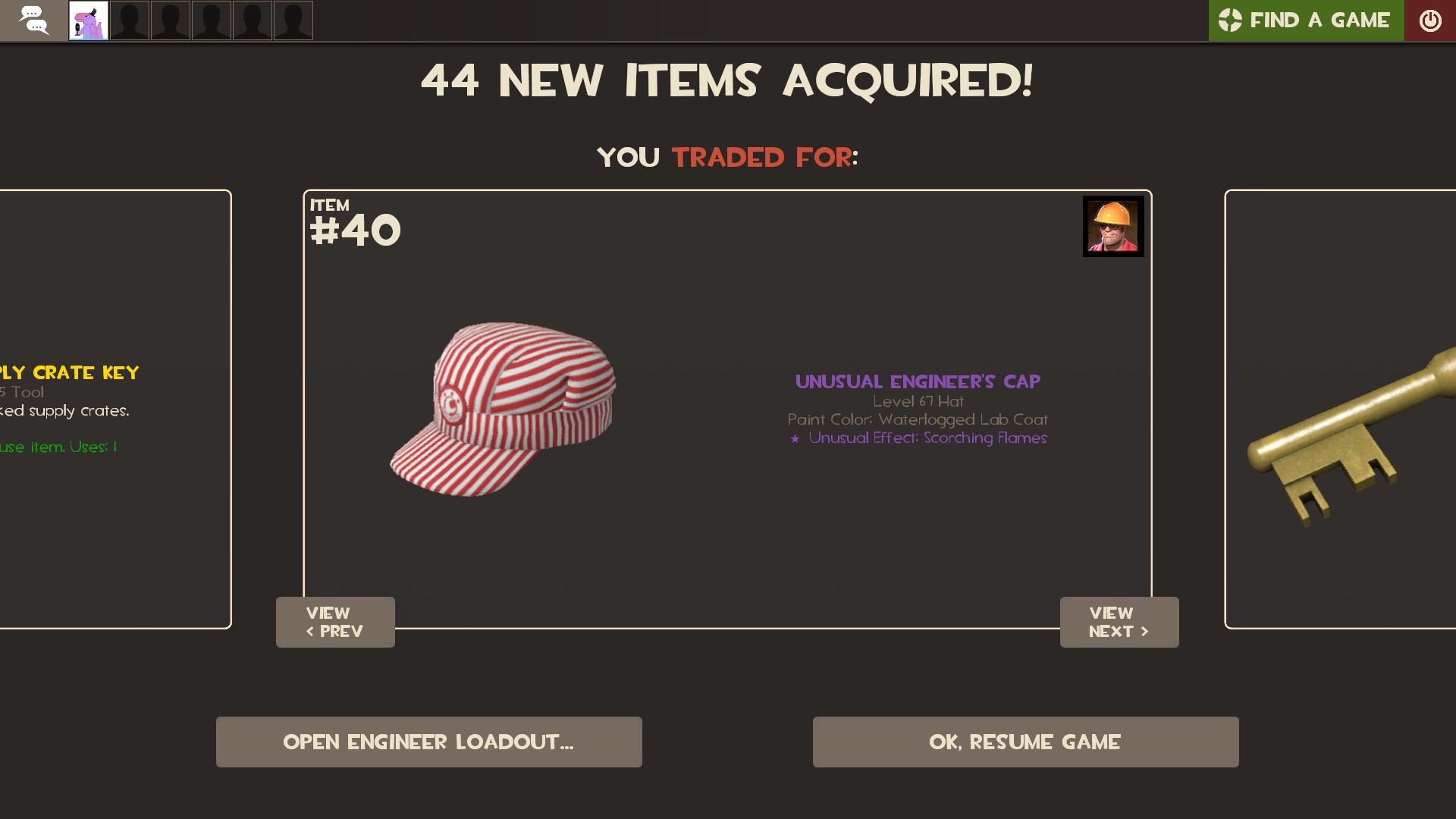
Task: Click the Engineer class portrait icon
Action: (x=1113, y=226)
